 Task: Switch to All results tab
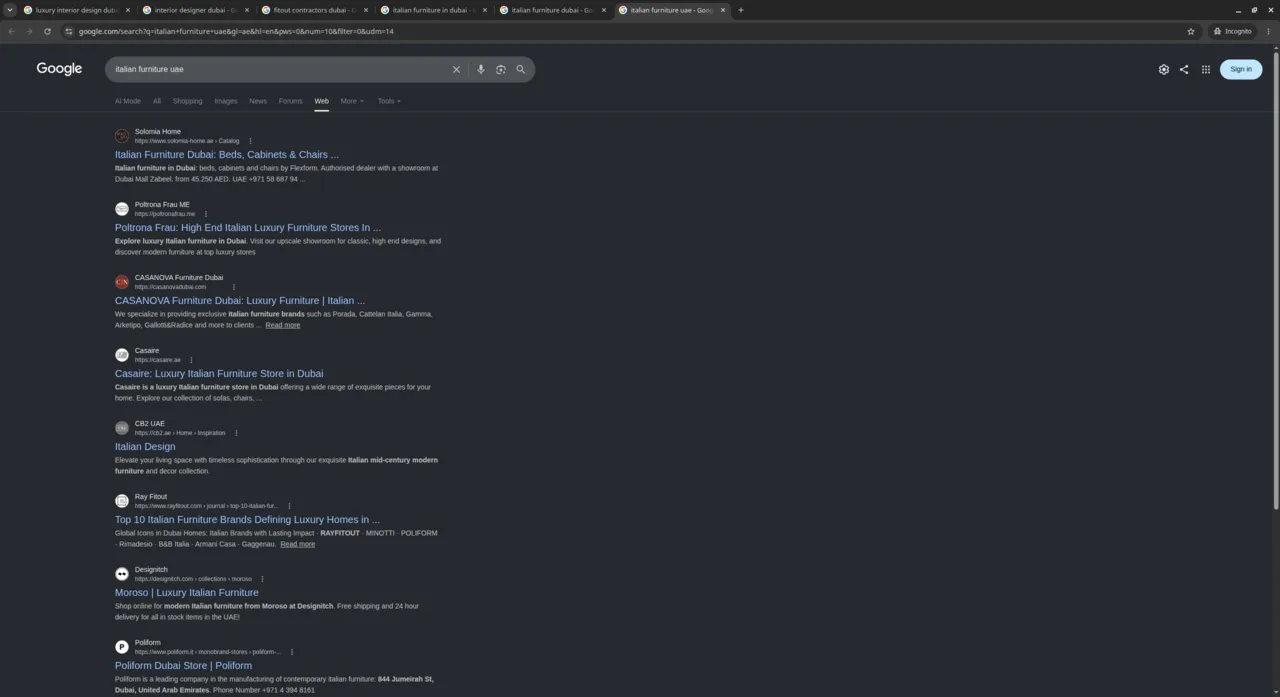157,101
